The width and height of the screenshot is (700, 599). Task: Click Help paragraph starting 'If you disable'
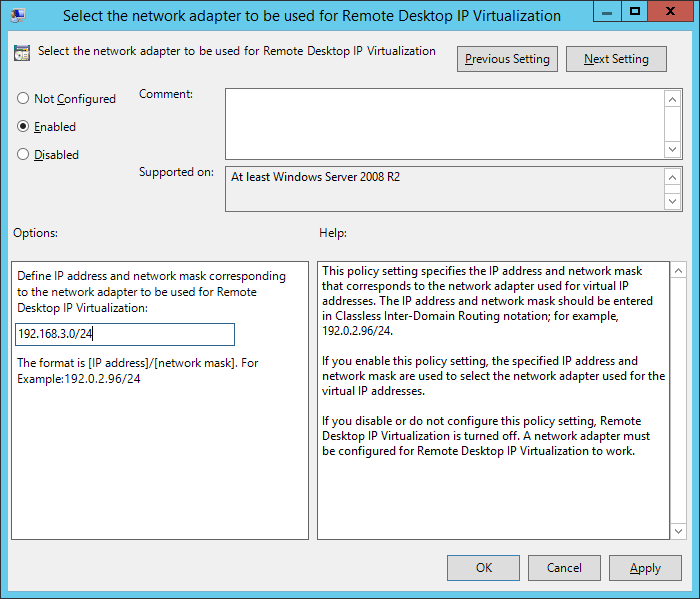tap(486, 436)
